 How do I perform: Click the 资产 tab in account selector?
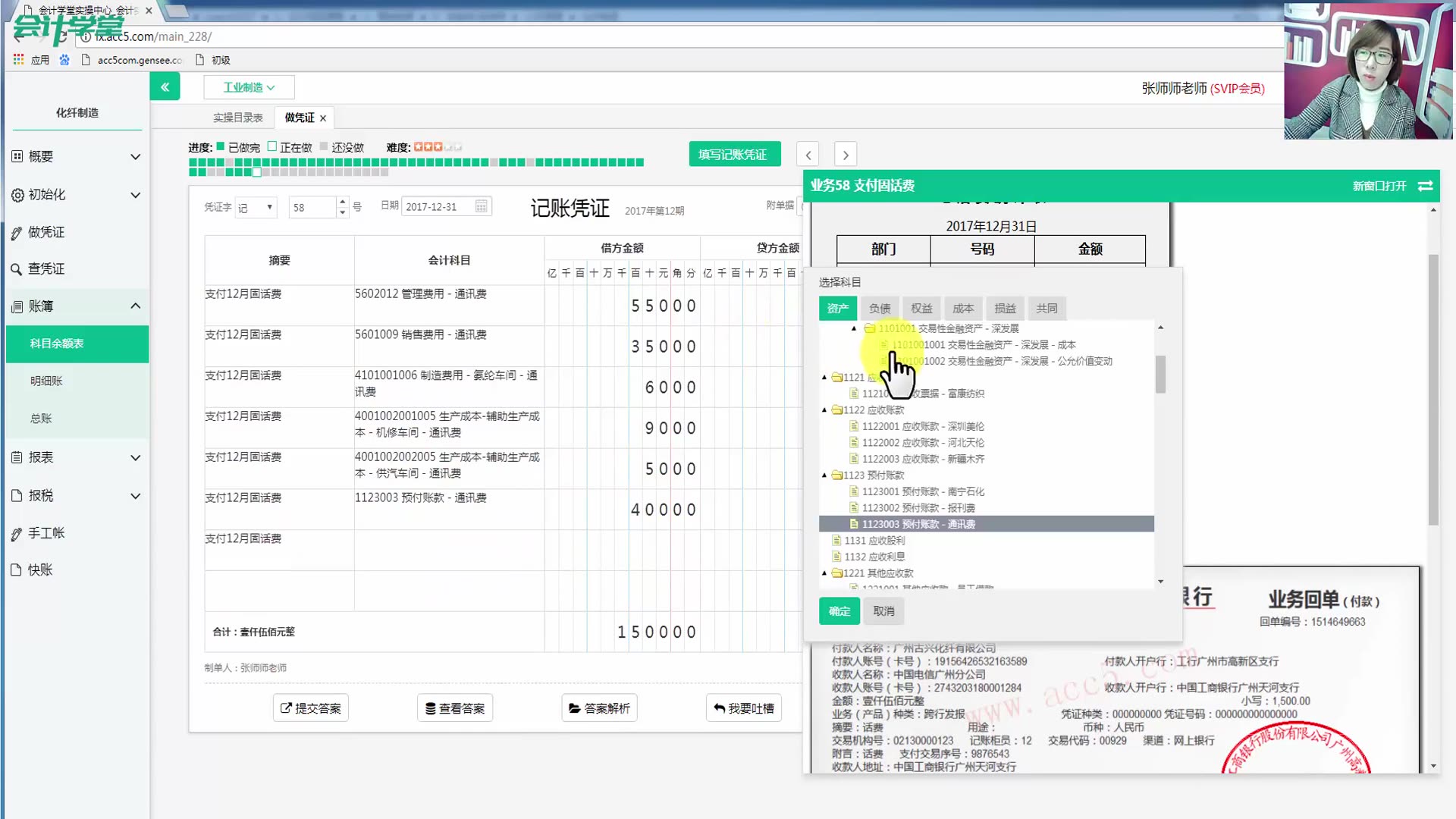[x=838, y=308]
